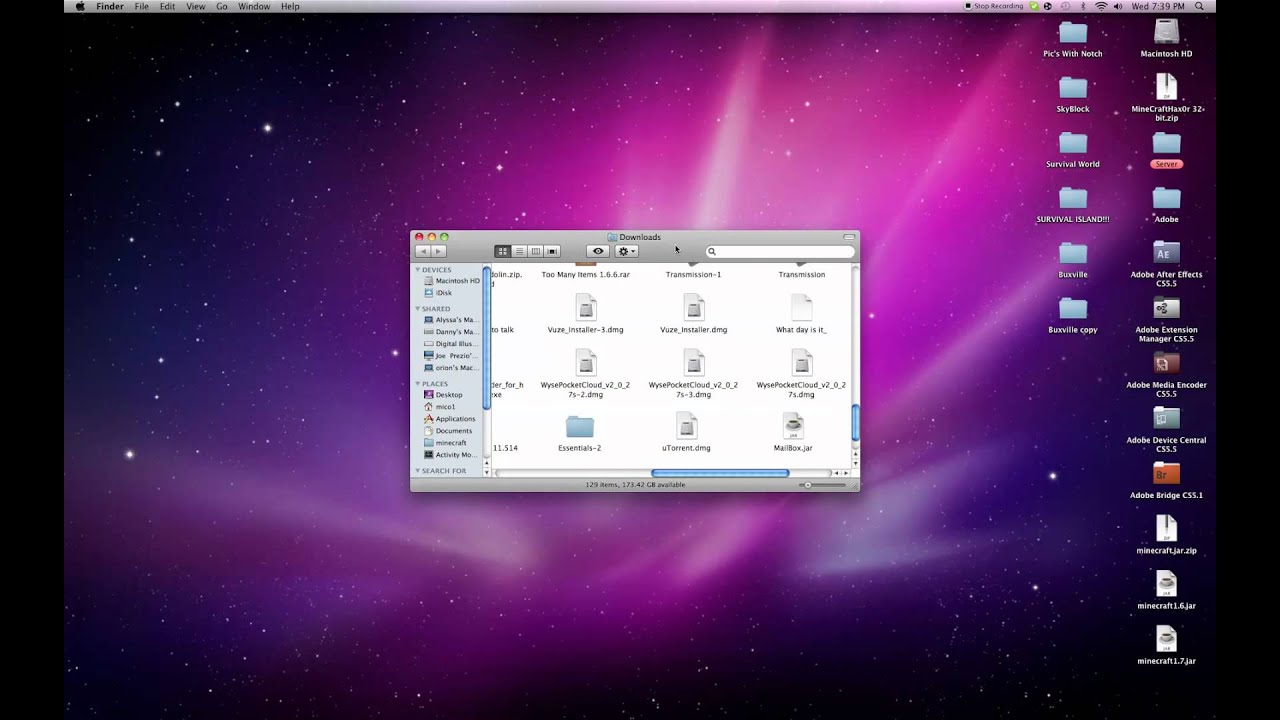Screen dimensions: 1280x720
Task: Select the WysePocketCloud_v2_0_27s-2.dmg icon
Action: (x=586, y=362)
